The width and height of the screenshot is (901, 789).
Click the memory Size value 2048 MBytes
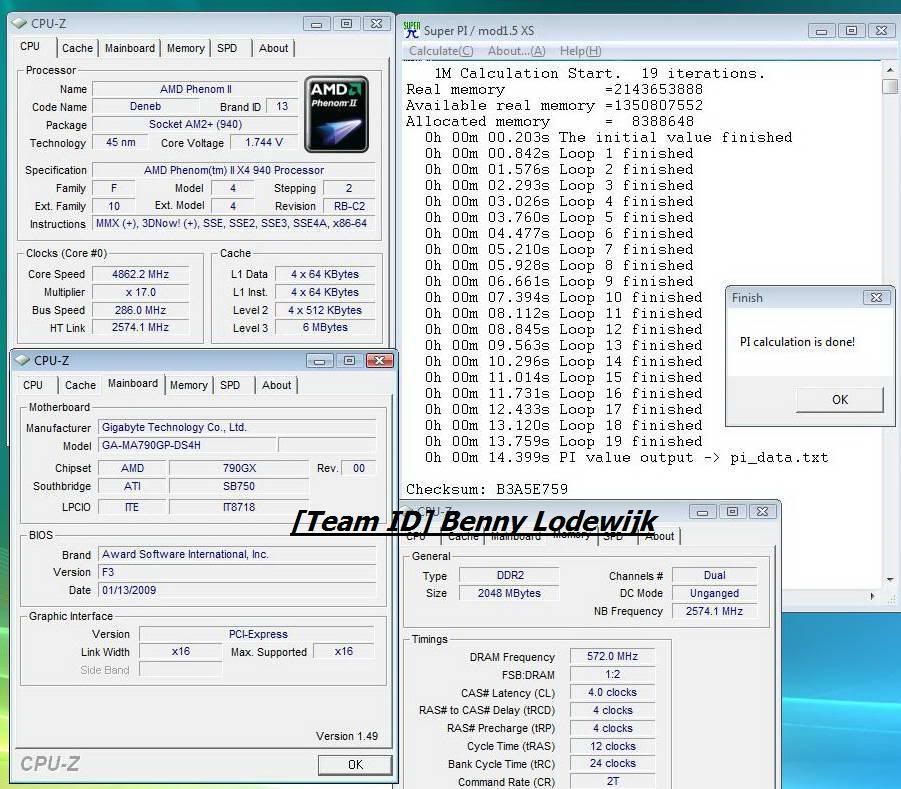pyautogui.click(x=509, y=593)
